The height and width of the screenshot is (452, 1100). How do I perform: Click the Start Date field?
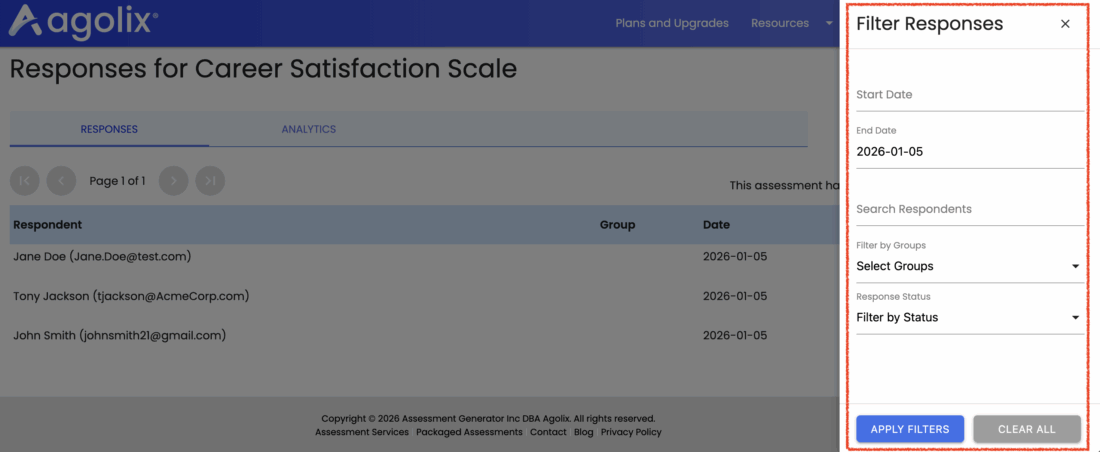point(969,95)
